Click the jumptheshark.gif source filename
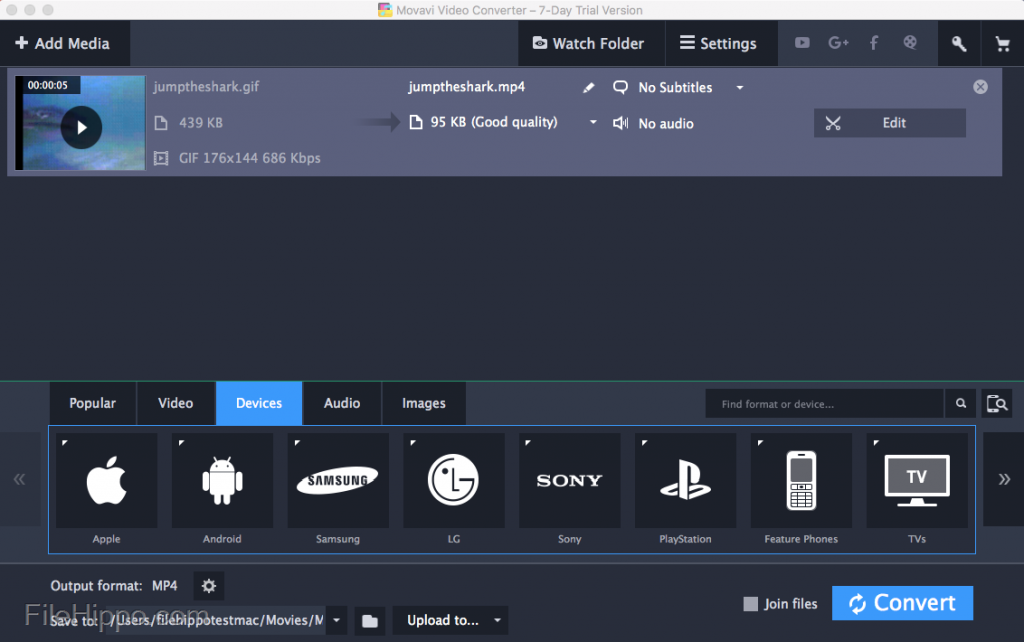This screenshot has height=642, width=1024. 206,87
